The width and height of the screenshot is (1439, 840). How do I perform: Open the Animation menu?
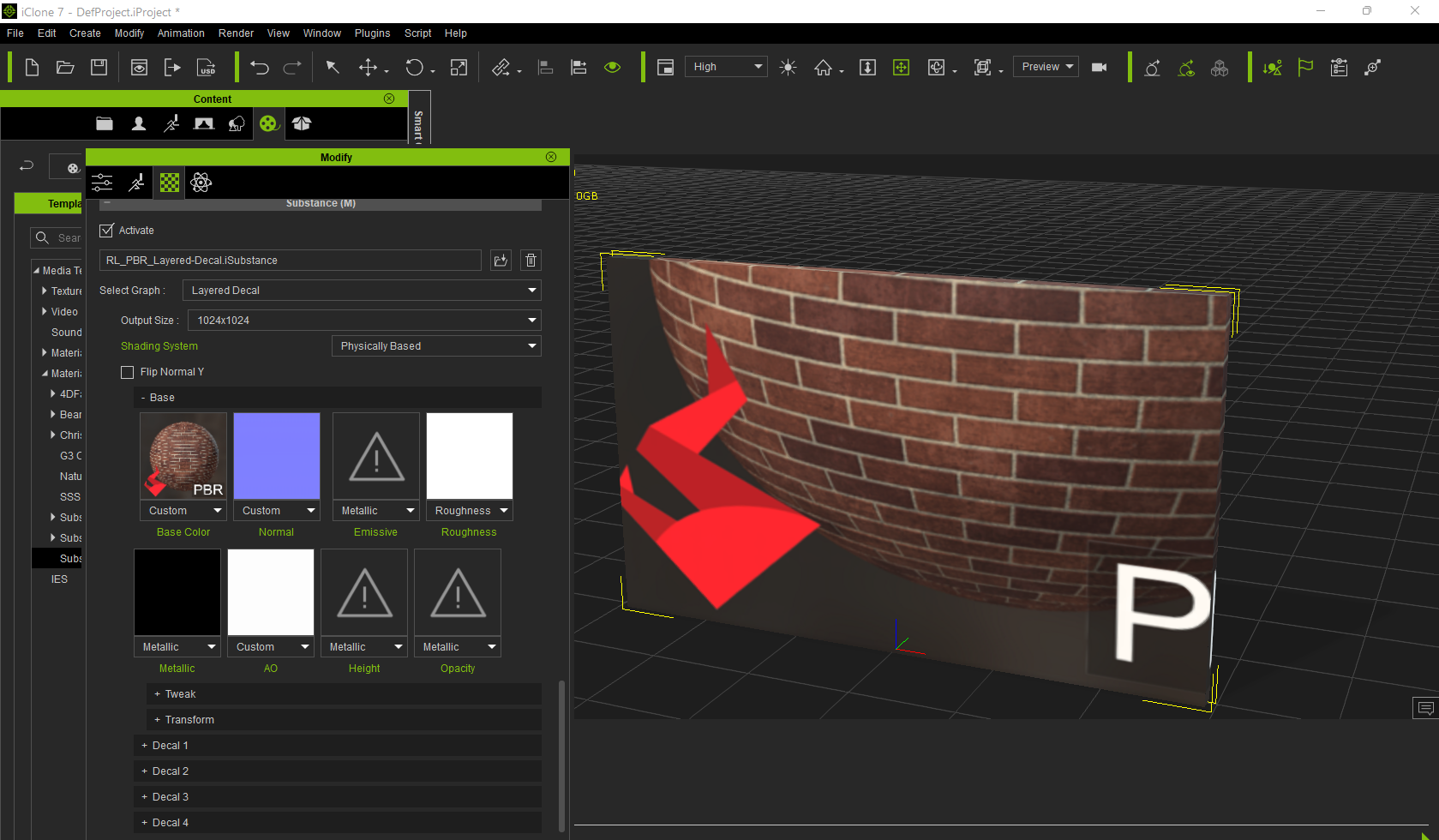181,33
